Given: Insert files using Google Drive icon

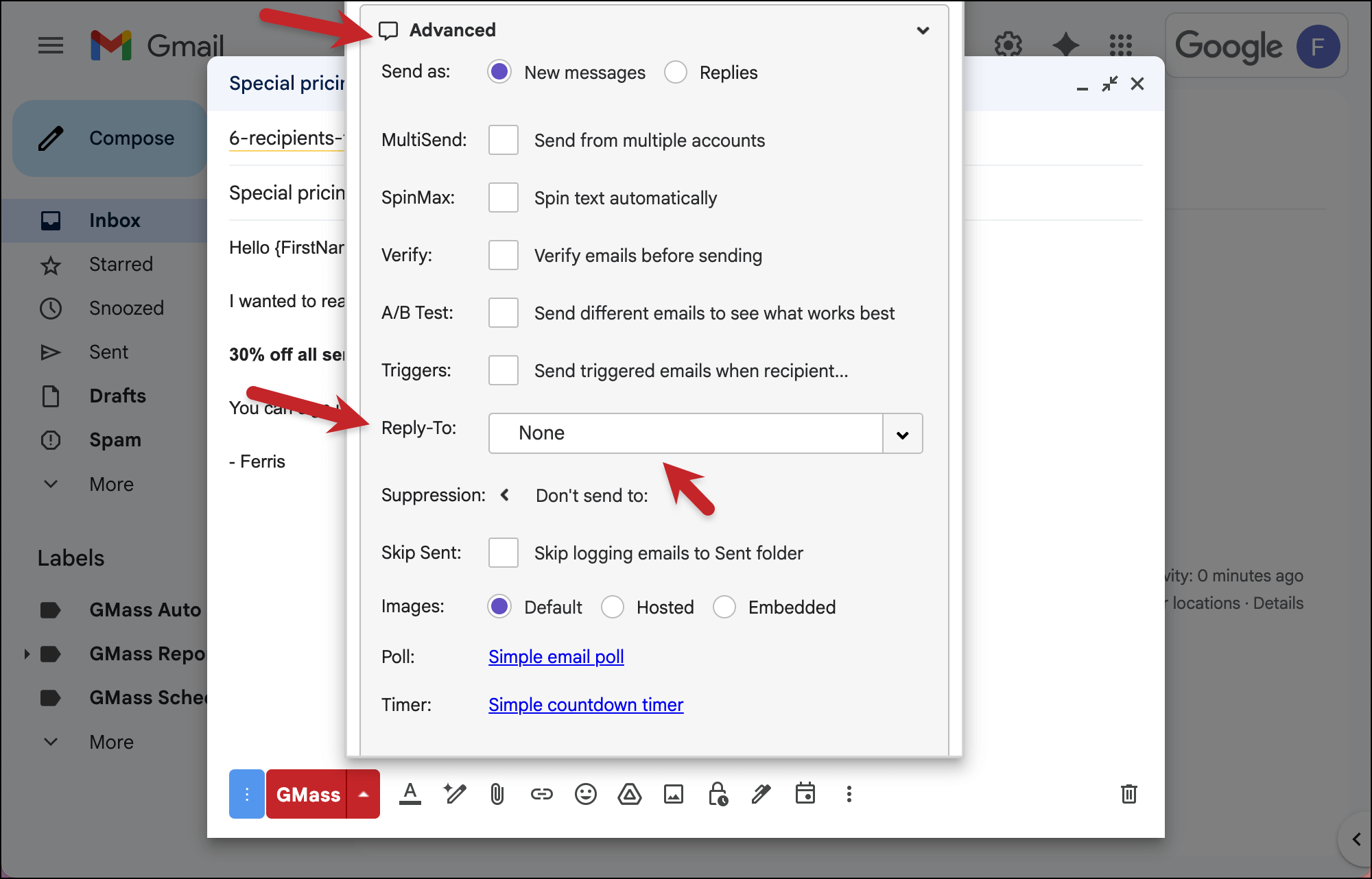Looking at the screenshot, I should point(629,794).
